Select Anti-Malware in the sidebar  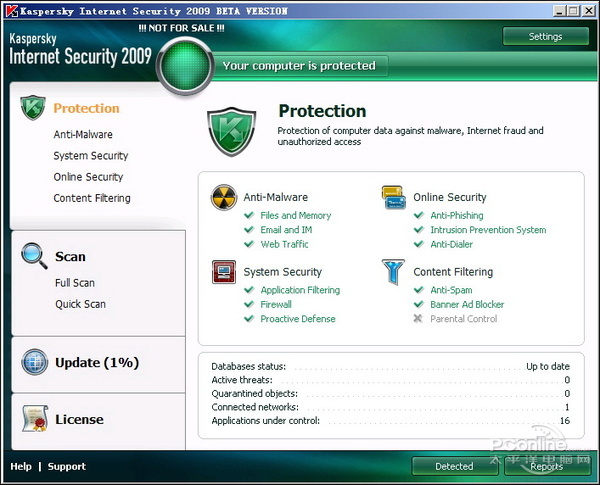(83, 134)
